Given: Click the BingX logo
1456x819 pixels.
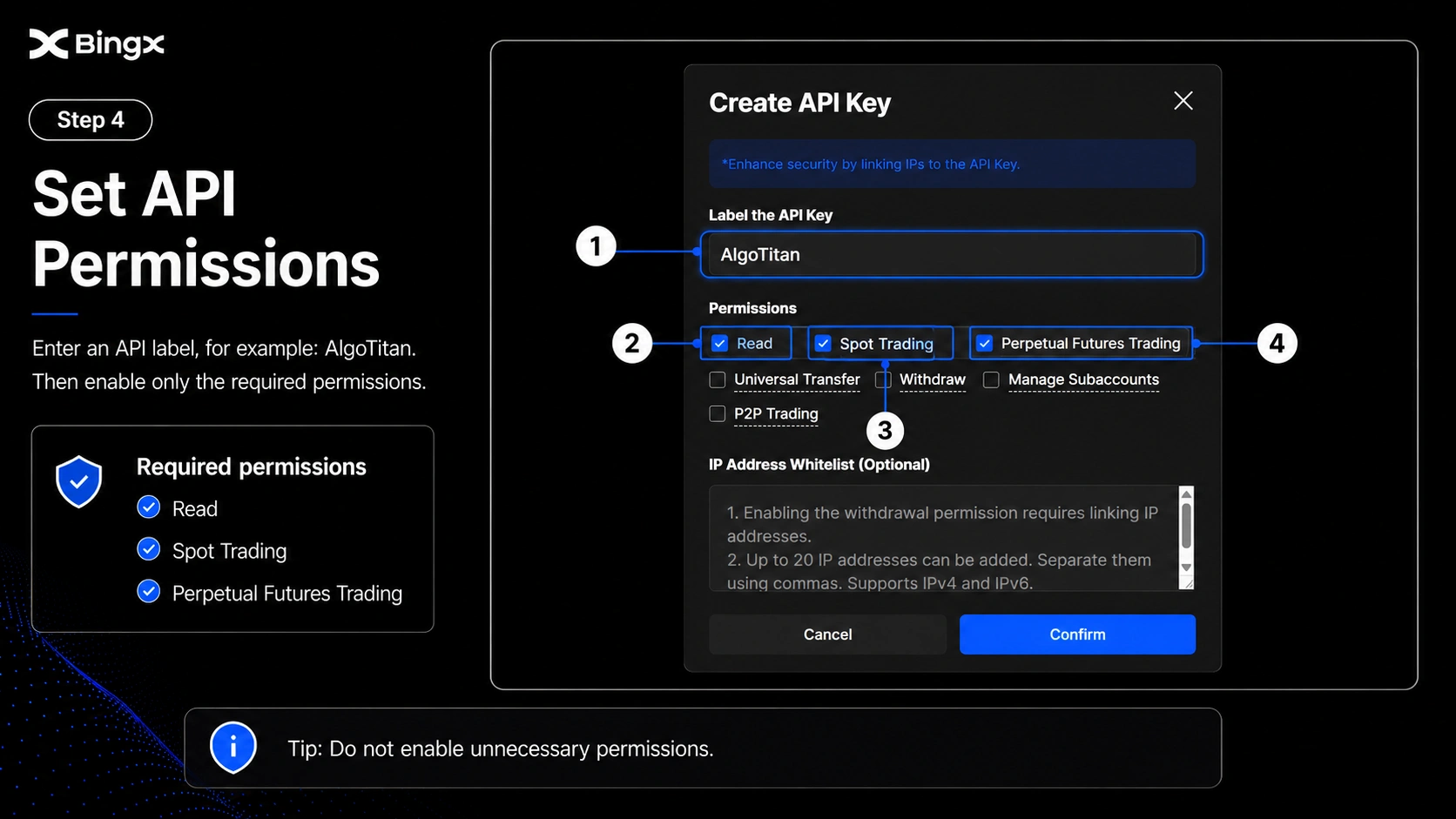Looking at the screenshot, I should point(97,44).
